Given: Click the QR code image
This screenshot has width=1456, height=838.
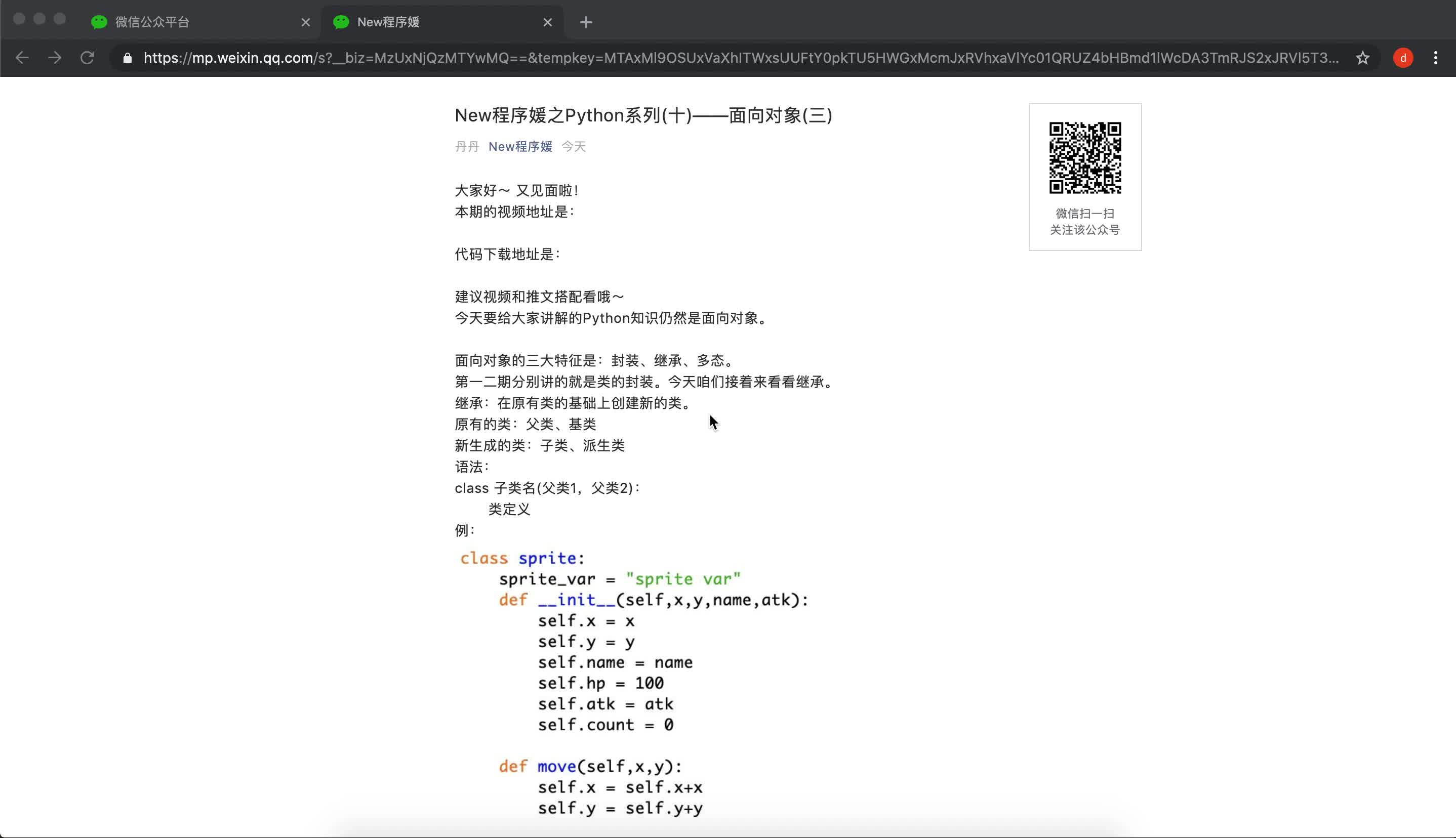Looking at the screenshot, I should (x=1085, y=154).
